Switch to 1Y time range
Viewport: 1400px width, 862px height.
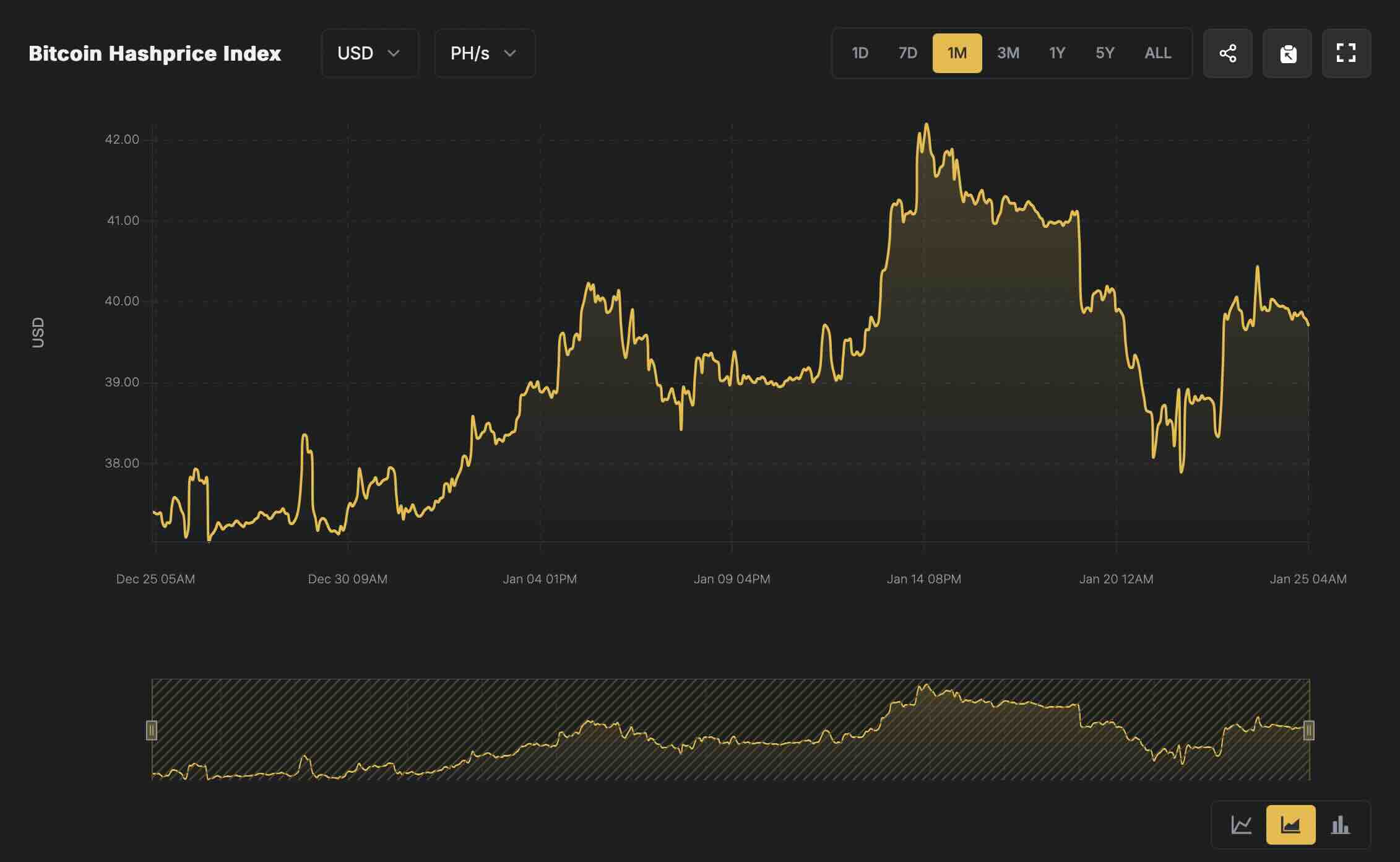[1056, 53]
